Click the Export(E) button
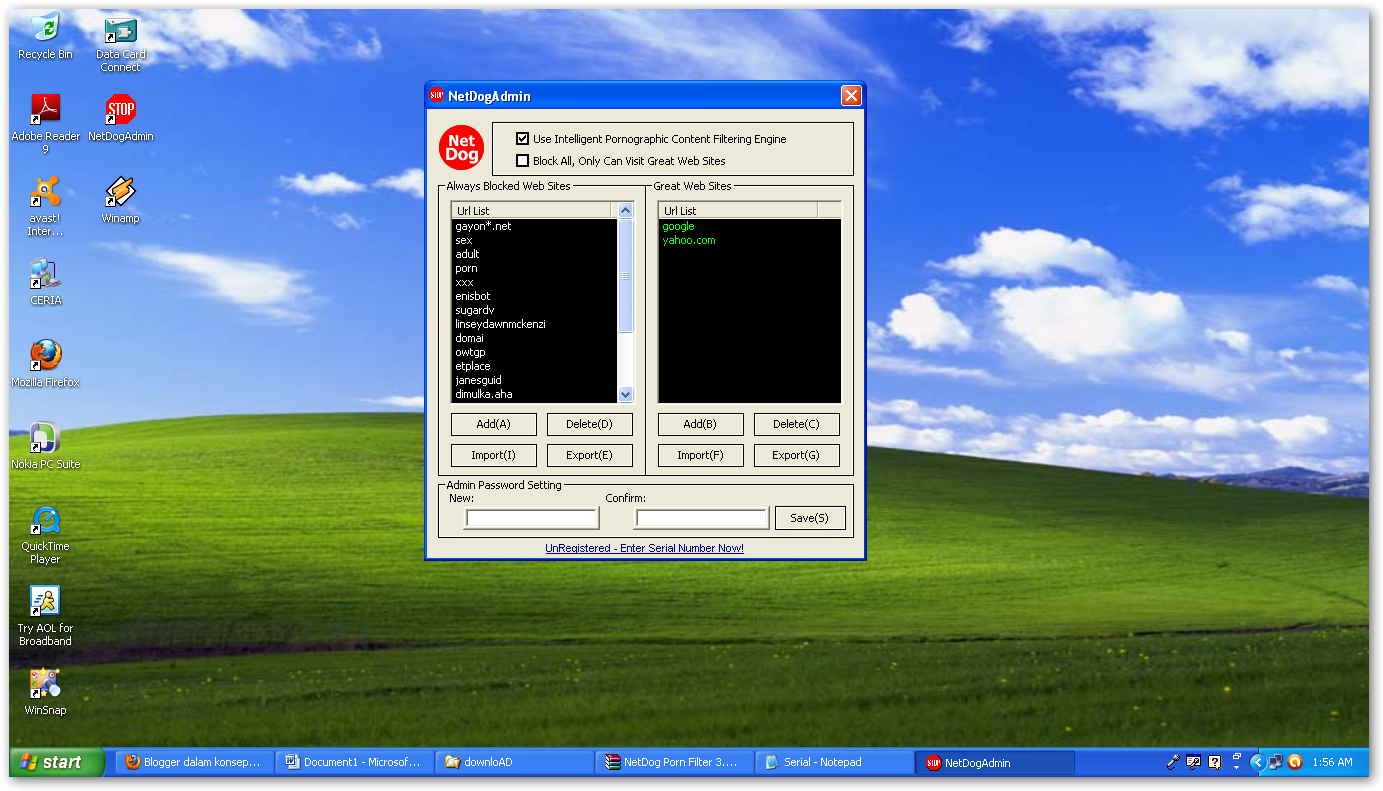 590,455
